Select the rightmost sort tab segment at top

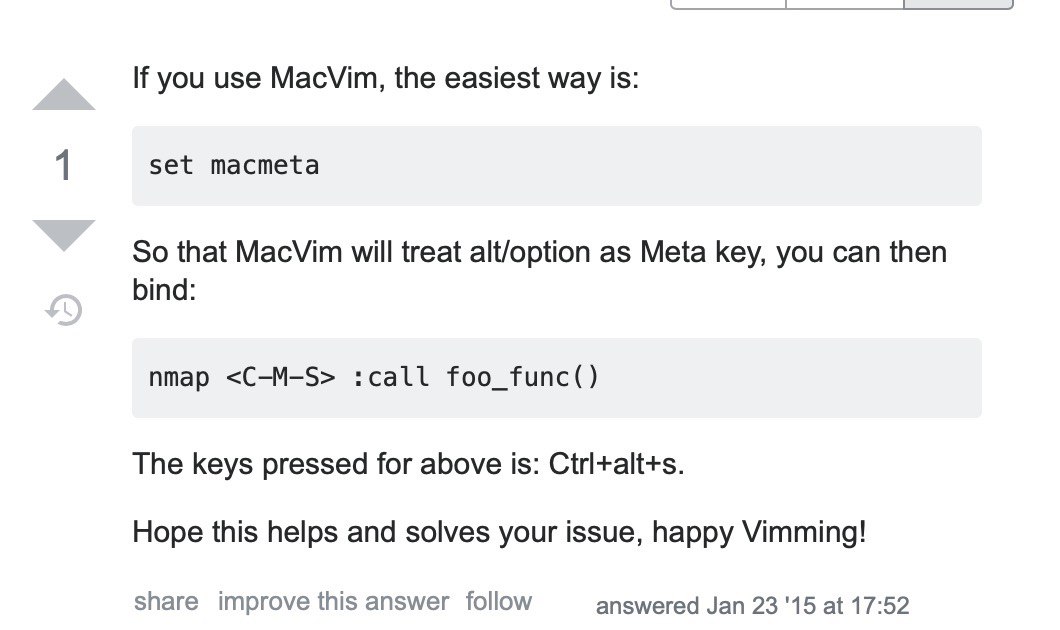[959, 4]
